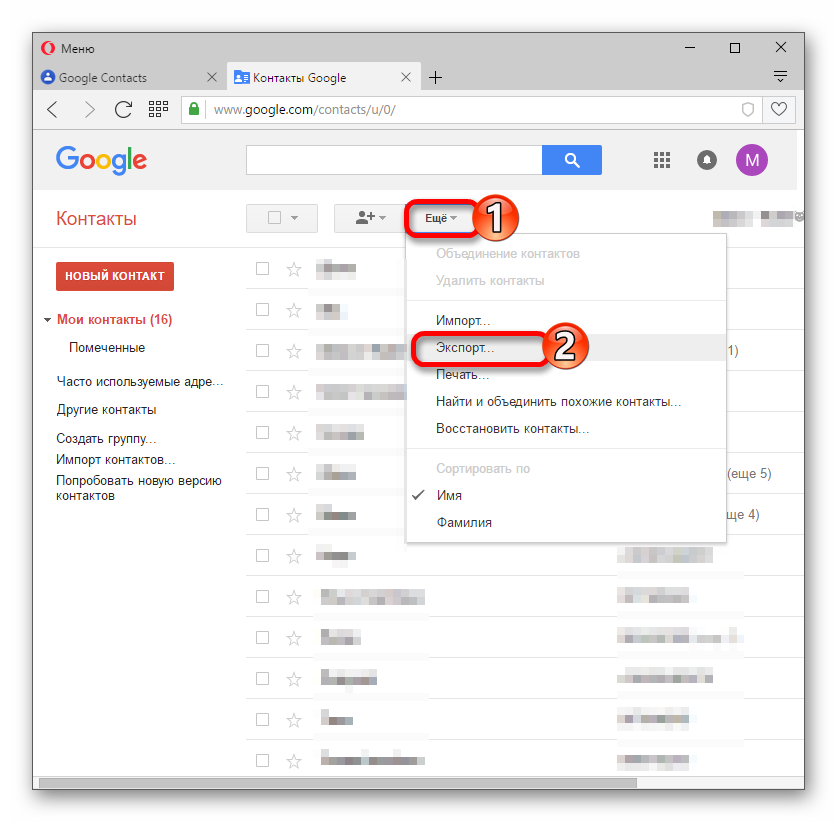Click the address bar URL
The image size is (837, 822).
pos(304,109)
